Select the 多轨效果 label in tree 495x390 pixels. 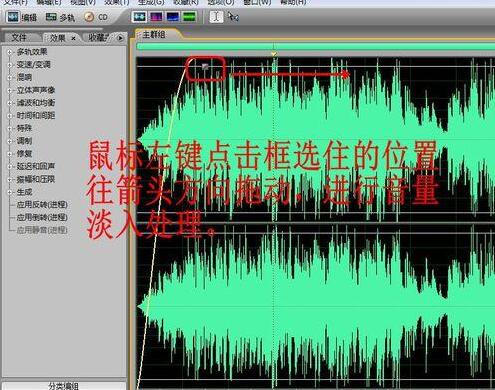32,52
